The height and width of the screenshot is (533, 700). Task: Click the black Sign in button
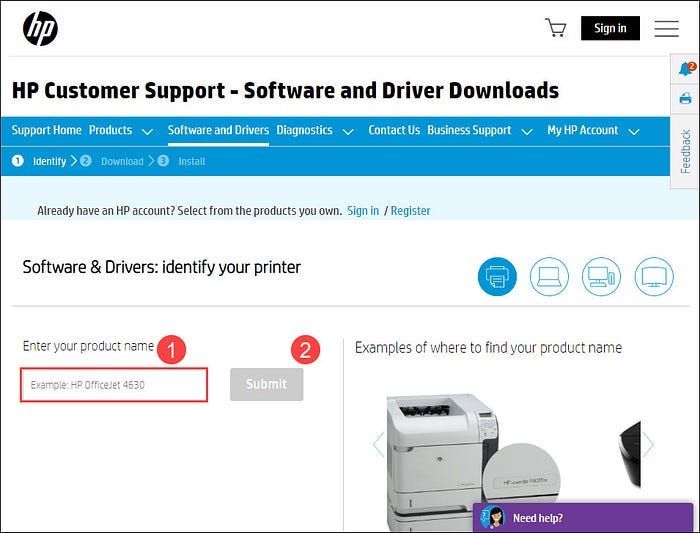click(610, 28)
